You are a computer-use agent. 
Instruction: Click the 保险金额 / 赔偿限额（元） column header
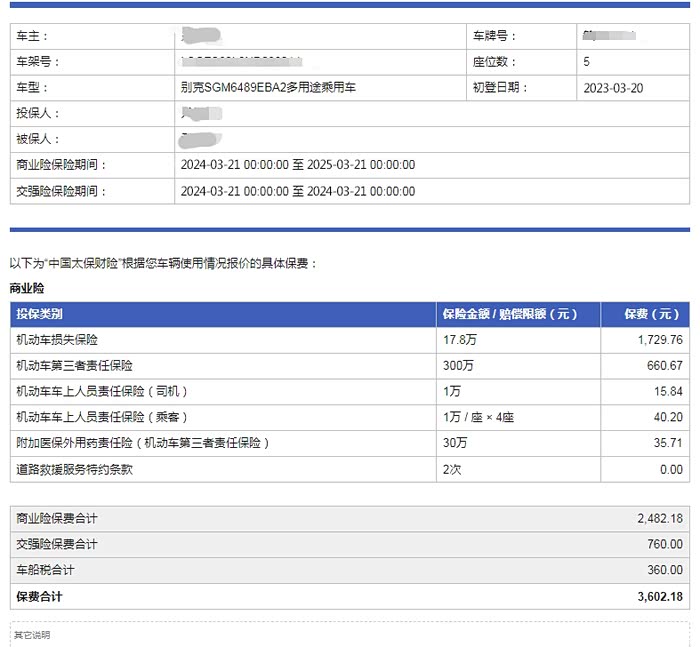[x=510, y=314]
